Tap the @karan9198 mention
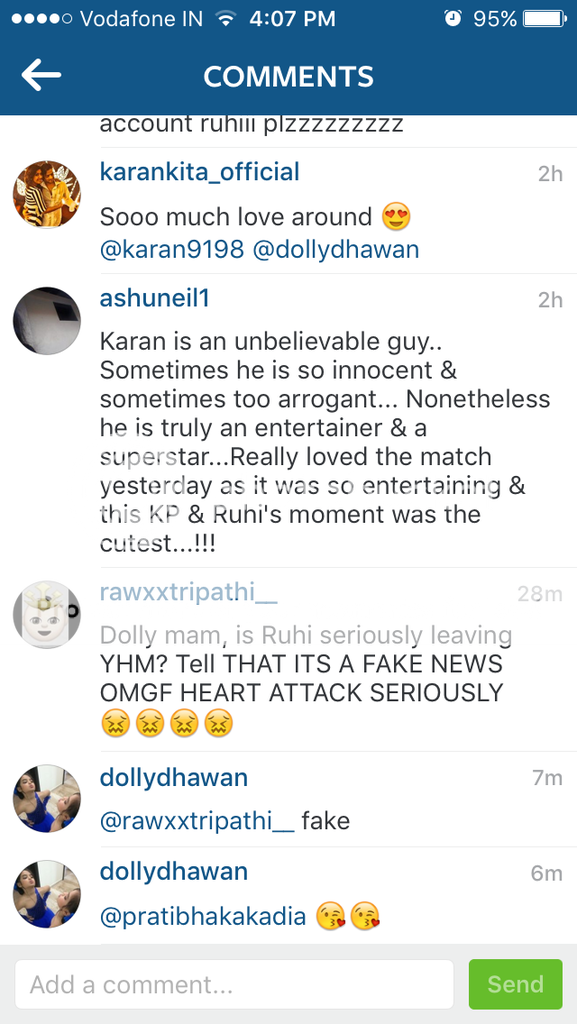Screen dimensions: 577x1024 pos(172,249)
